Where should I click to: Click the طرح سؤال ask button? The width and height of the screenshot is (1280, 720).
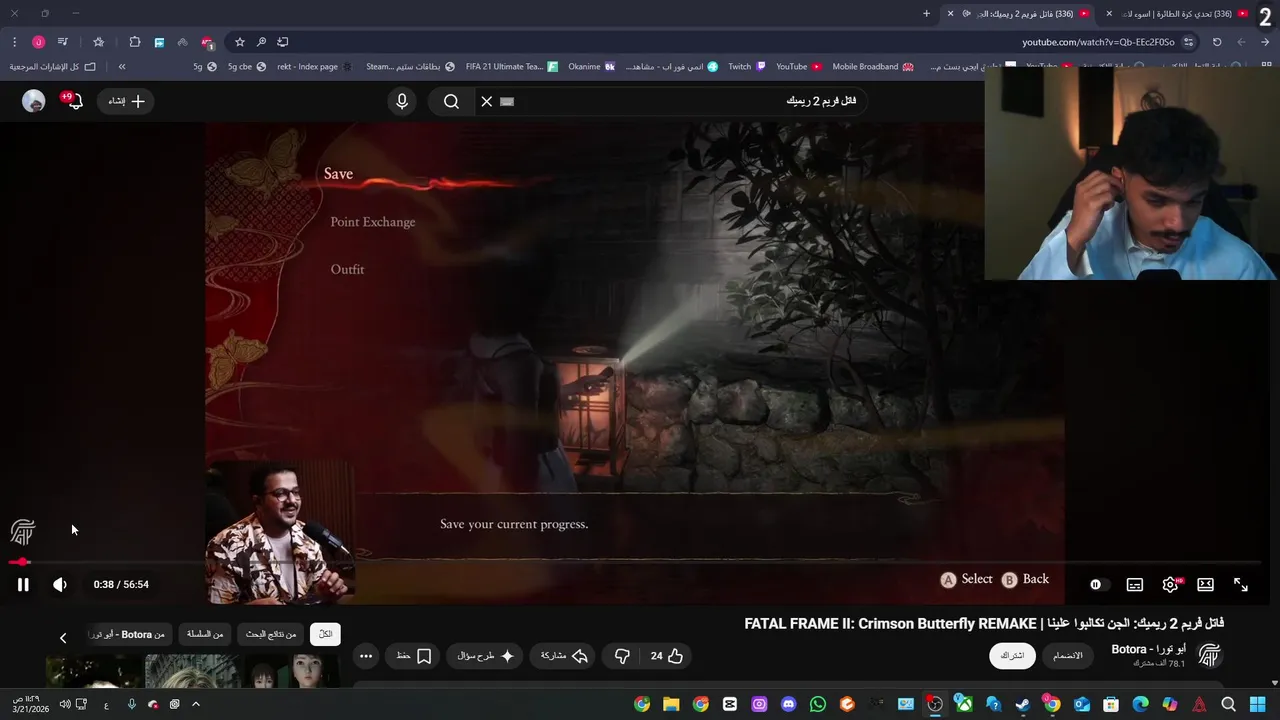point(485,656)
